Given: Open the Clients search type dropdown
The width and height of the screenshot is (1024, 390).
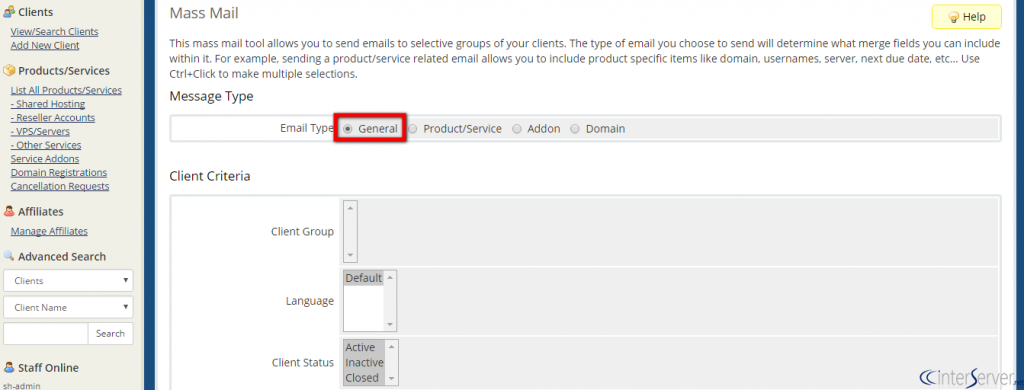Looking at the screenshot, I should (x=68, y=280).
